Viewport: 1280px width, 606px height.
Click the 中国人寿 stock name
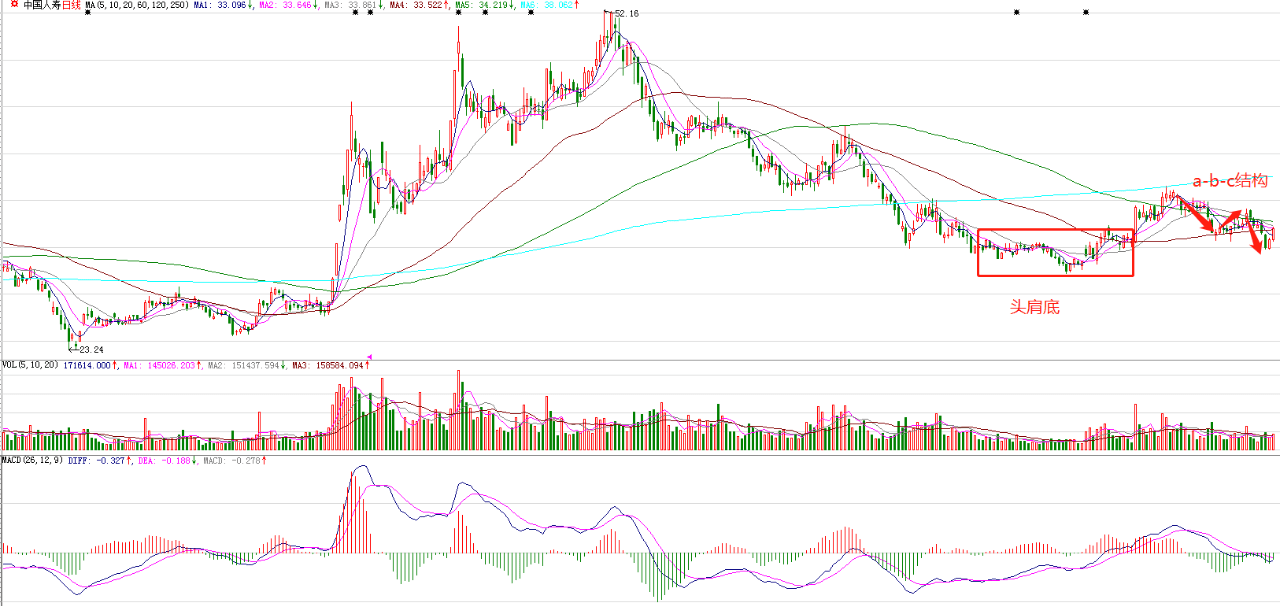(41, 5)
